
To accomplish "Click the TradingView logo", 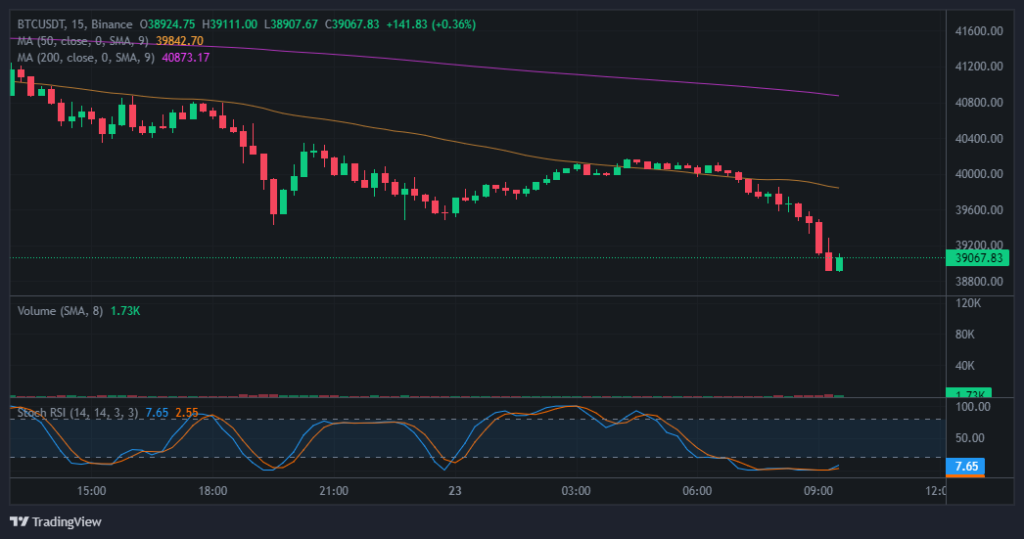I will tap(56, 521).
